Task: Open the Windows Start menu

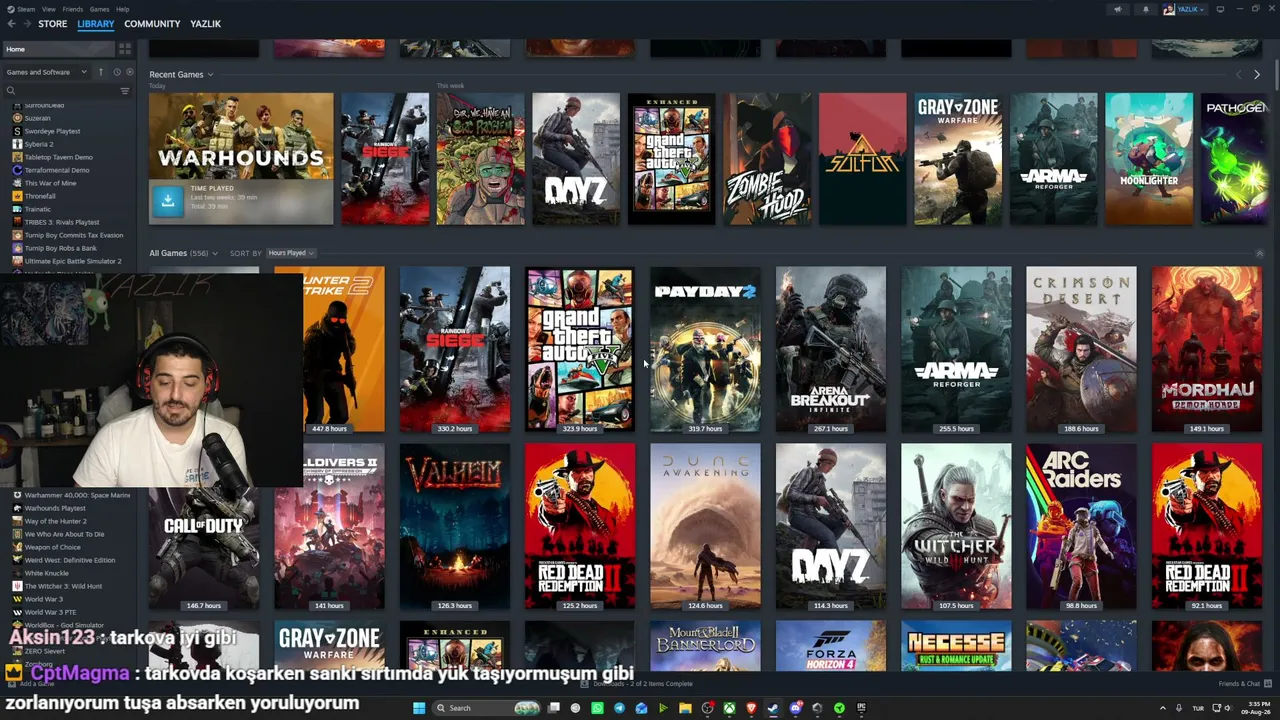Action: pyautogui.click(x=419, y=708)
